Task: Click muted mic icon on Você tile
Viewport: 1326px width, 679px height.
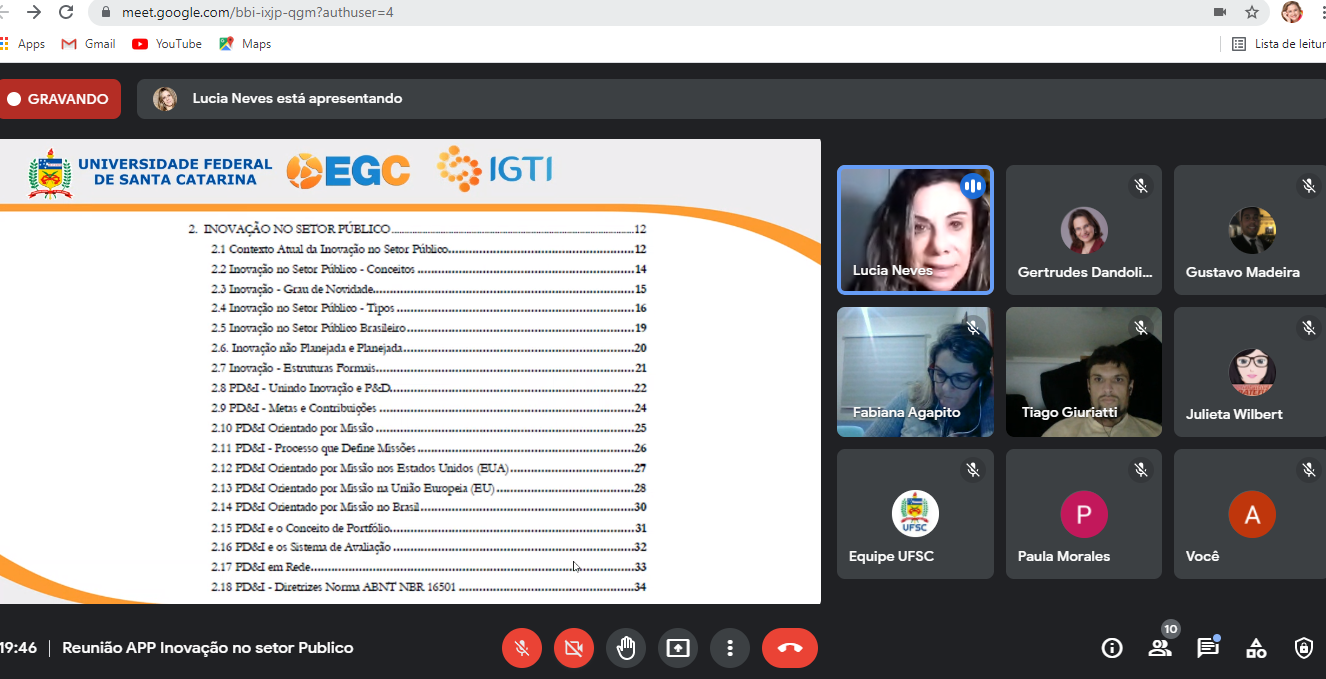Action: 1308,470
